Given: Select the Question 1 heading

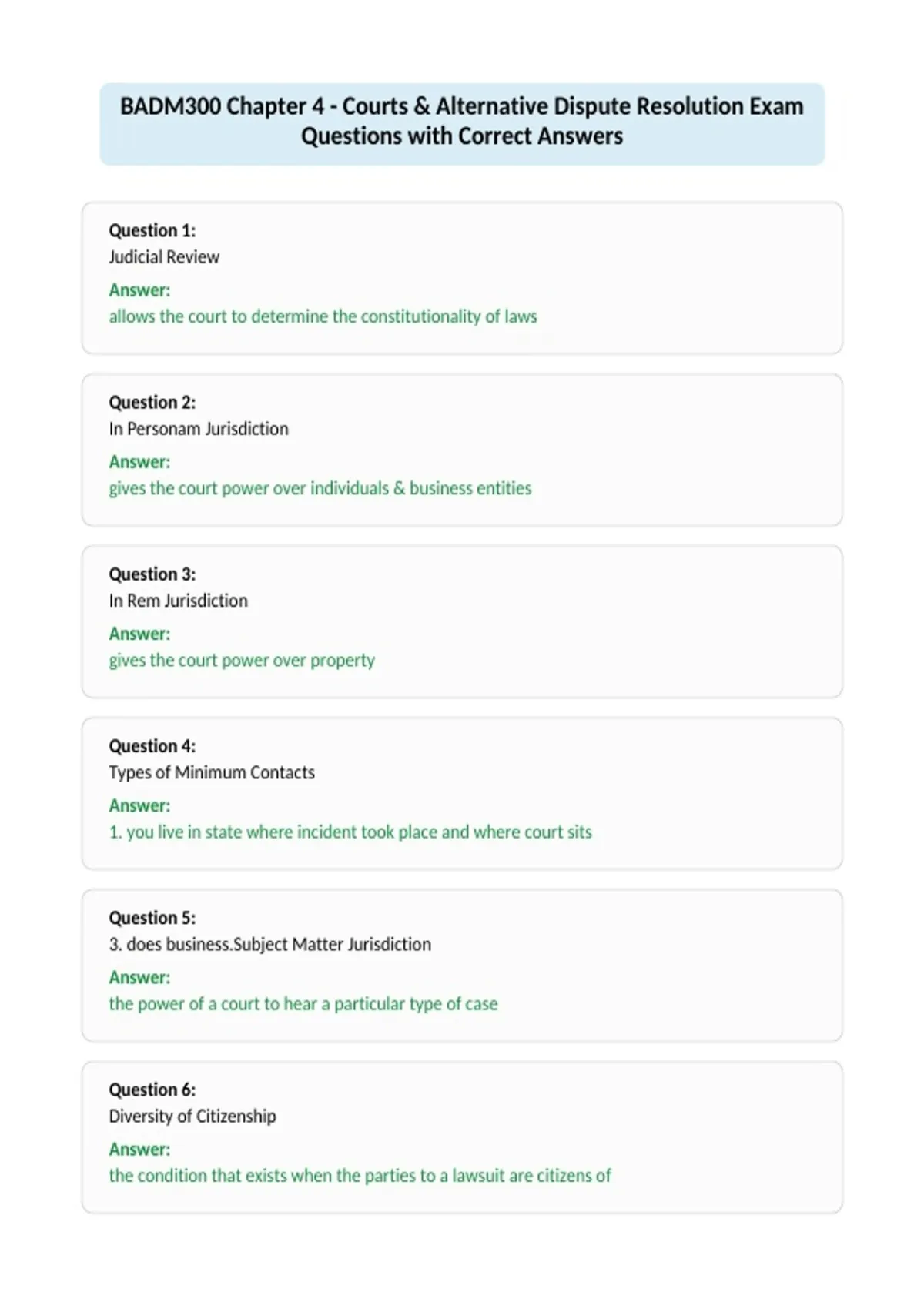Looking at the screenshot, I should coord(152,230).
